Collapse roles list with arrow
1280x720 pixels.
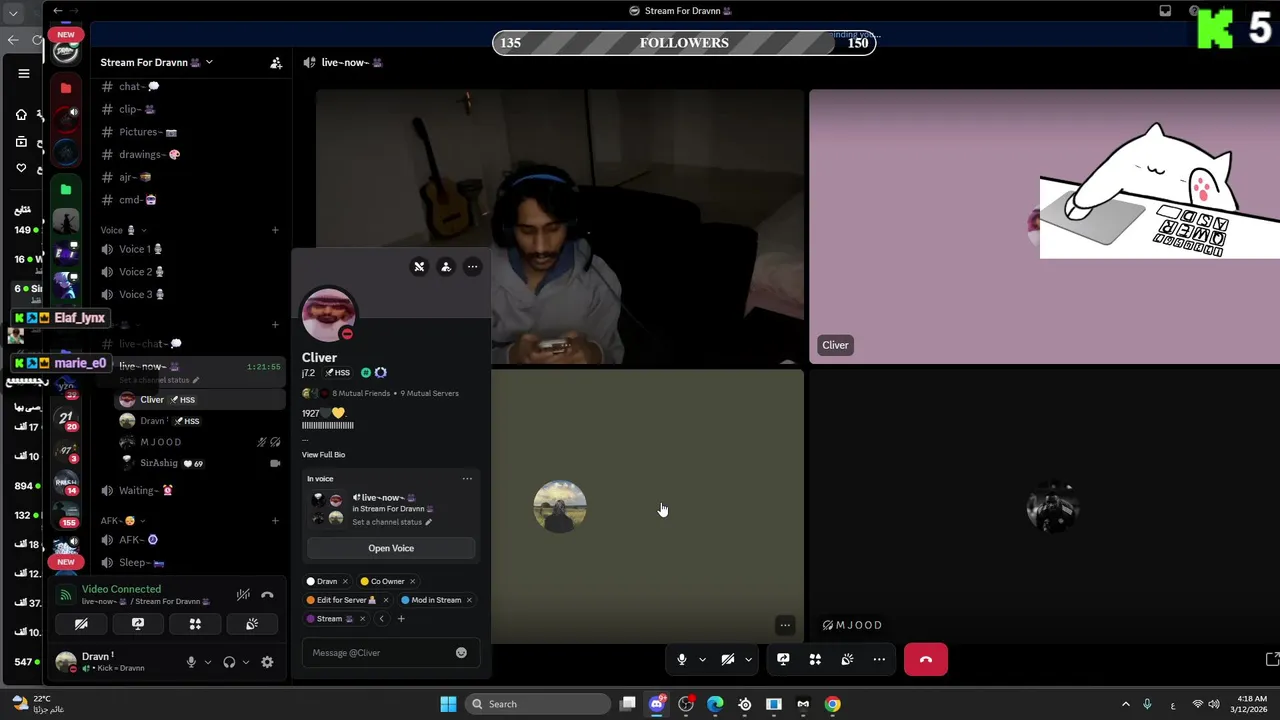coord(381,619)
